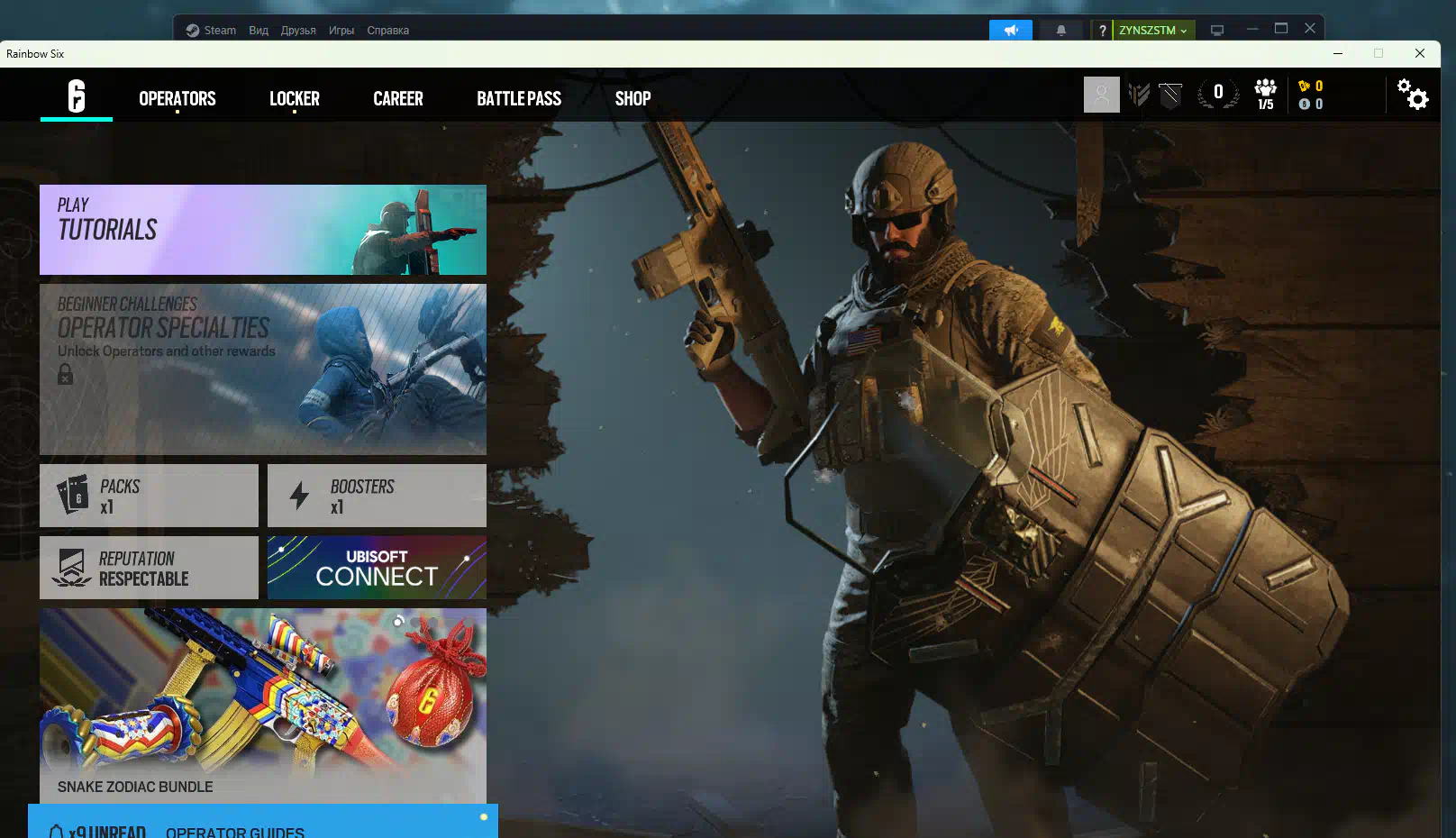Open the Packs x1 tile
Image resolution: width=1456 pixels, height=838 pixels.
click(x=149, y=496)
